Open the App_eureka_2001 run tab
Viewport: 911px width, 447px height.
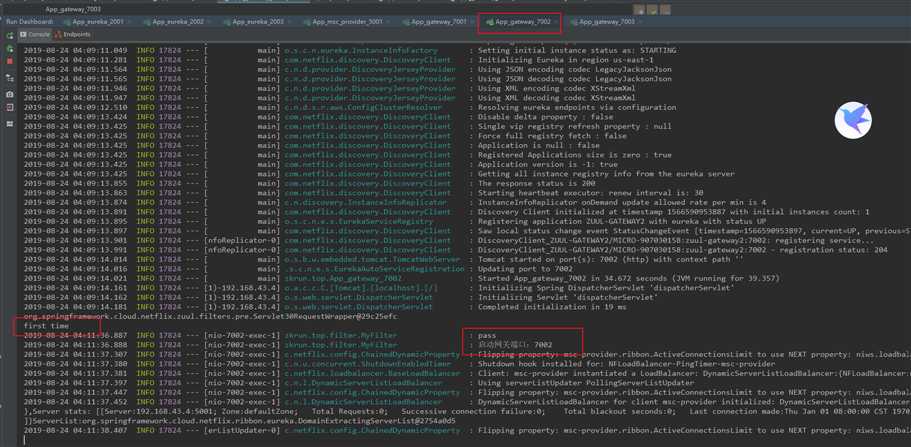click(98, 22)
